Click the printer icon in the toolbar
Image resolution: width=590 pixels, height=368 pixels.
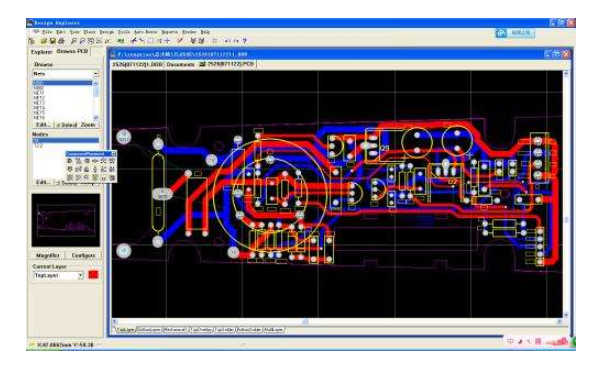61,41
